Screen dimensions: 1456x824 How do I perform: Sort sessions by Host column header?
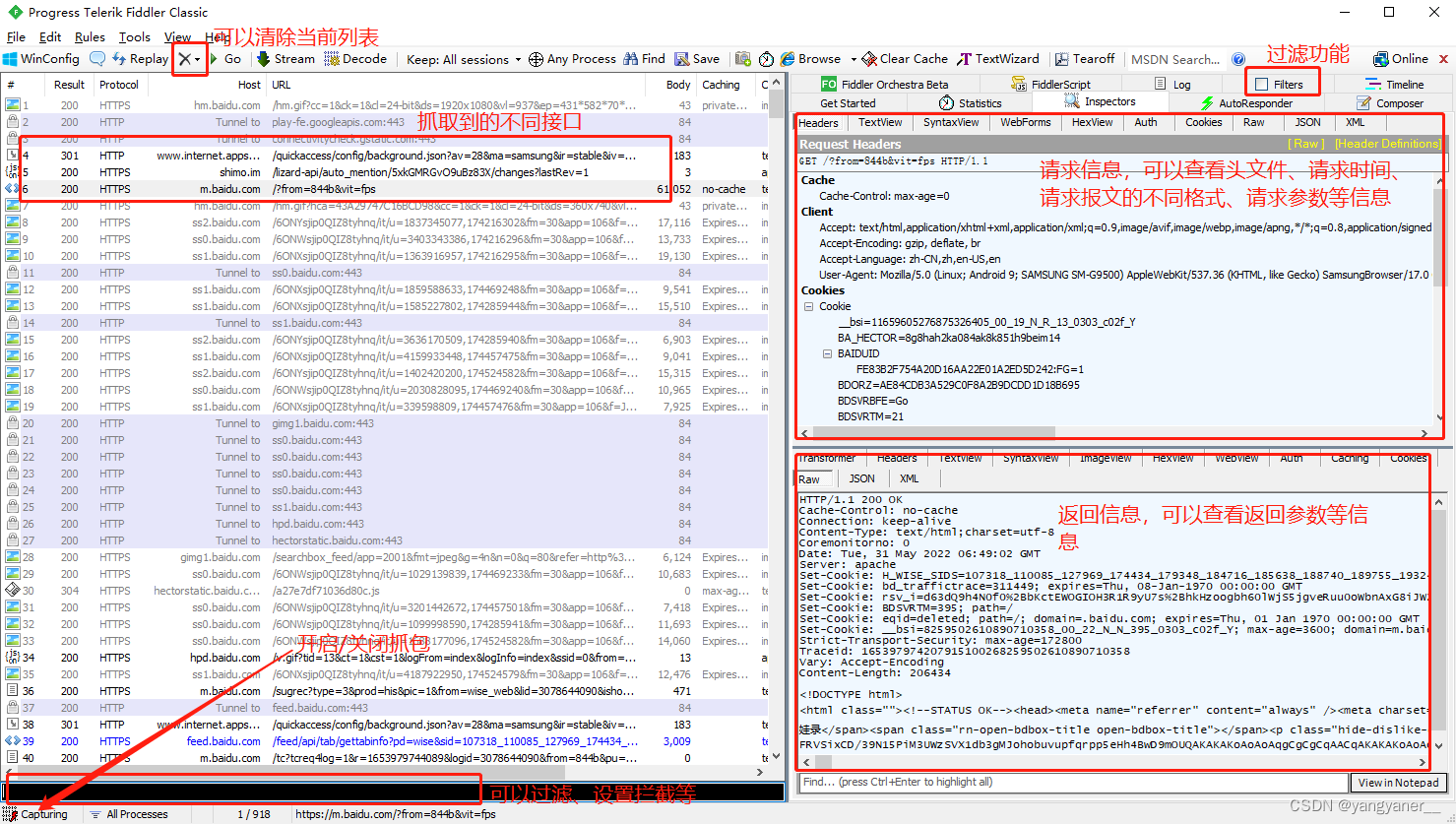pyautogui.click(x=208, y=85)
